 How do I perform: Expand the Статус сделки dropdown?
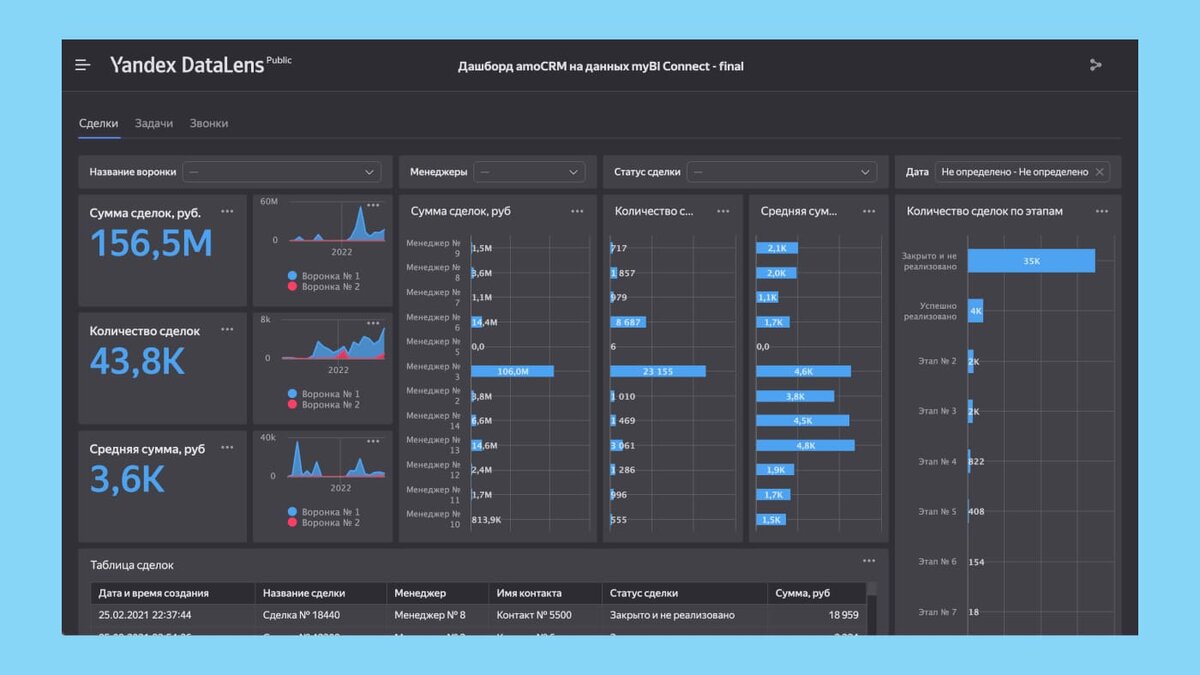781,172
